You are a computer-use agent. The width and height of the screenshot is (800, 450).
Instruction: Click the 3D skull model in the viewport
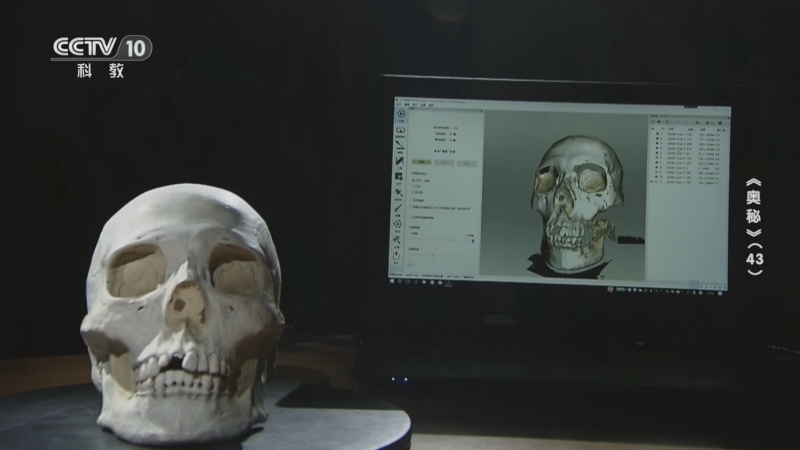(x=577, y=204)
